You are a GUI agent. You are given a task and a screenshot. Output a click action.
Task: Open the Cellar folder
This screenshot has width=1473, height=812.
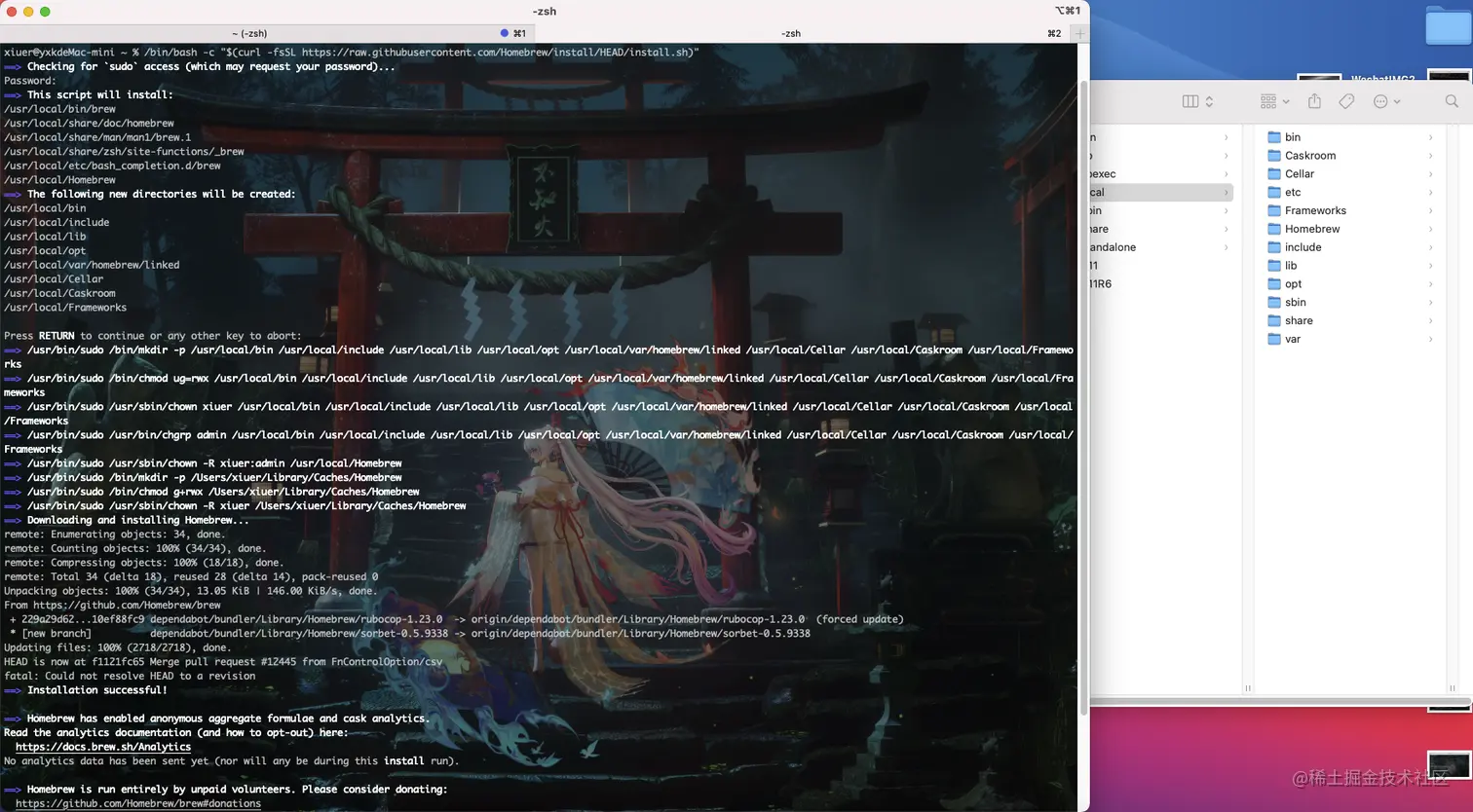[x=1301, y=173]
